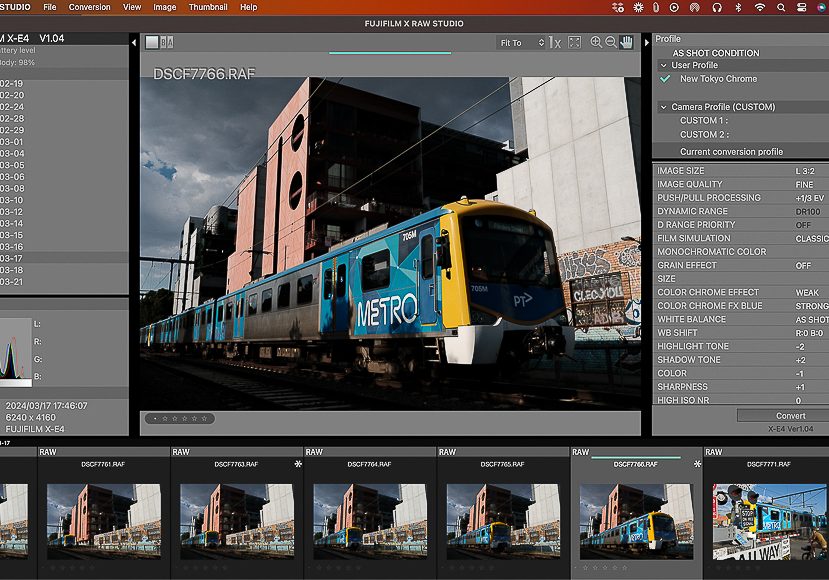Collapse the Camera Profile (CUSTOM) section
This screenshot has height=580, width=829.
[x=664, y=107]
